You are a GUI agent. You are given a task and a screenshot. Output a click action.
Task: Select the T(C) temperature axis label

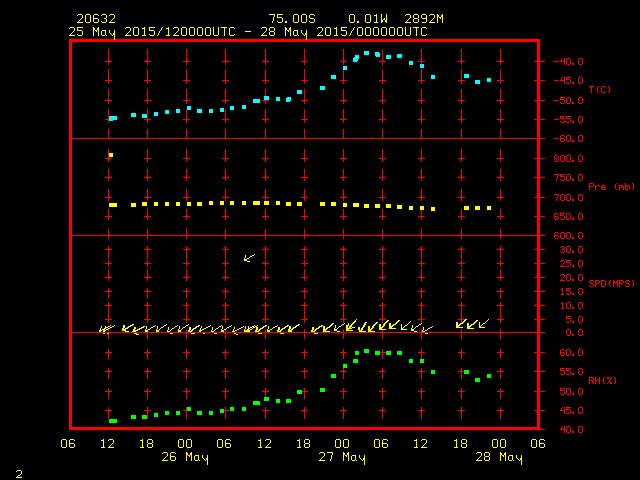pyautogui.click(x=599, y=90)
